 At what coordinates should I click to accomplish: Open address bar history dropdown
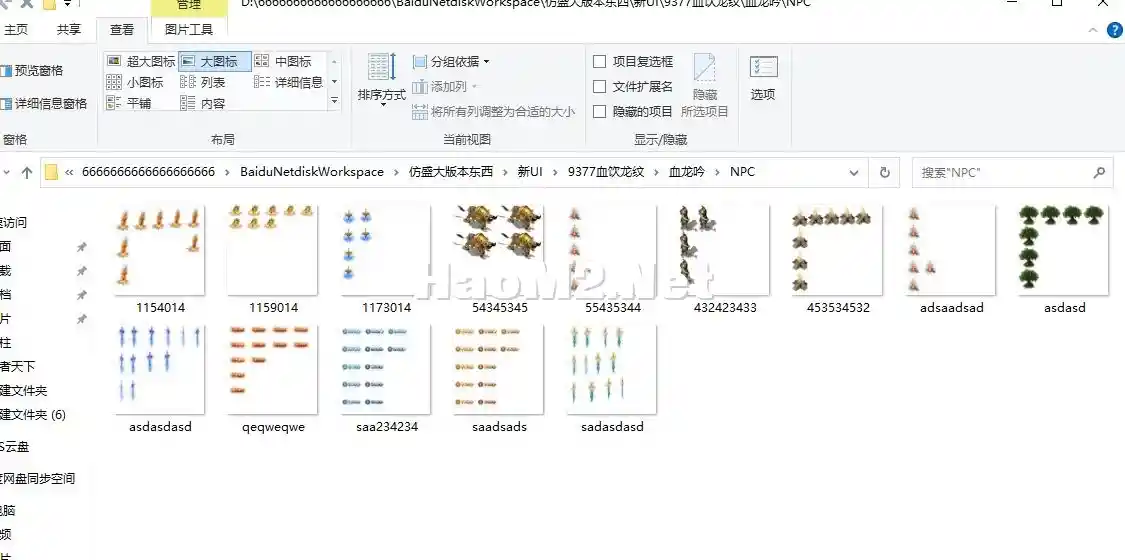tap(854, 173)
